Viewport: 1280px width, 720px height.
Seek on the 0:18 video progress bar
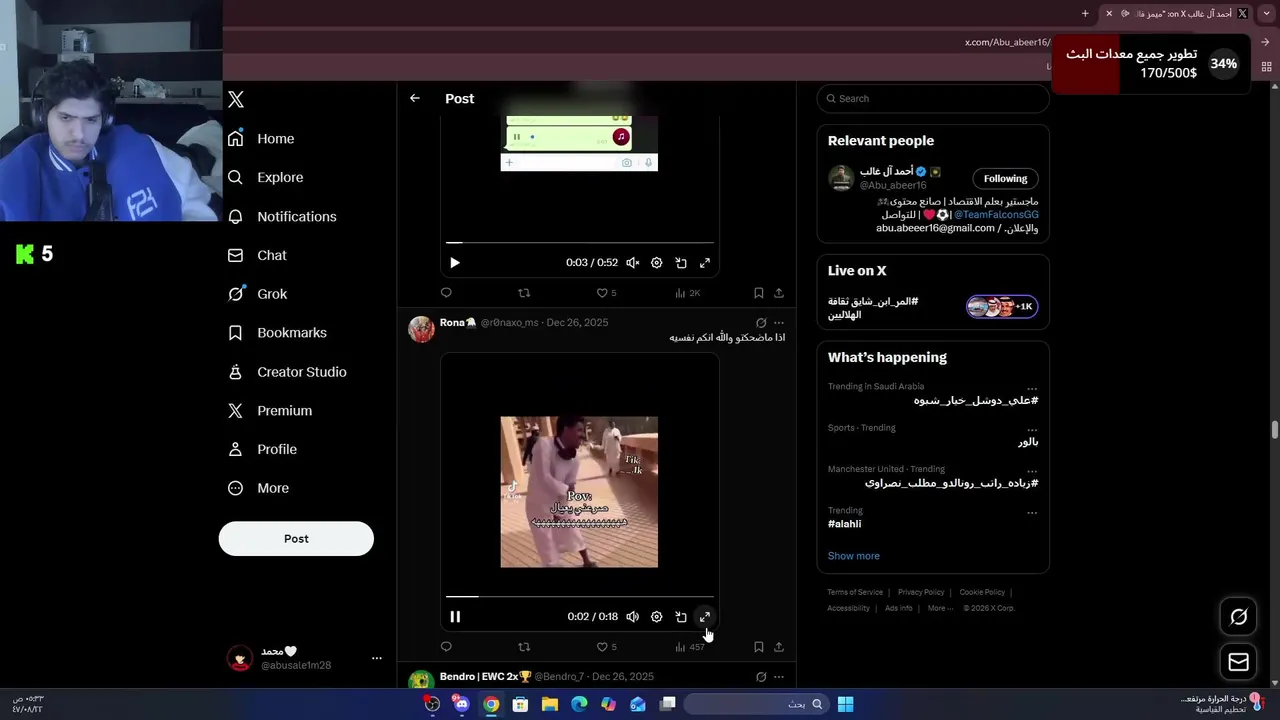(x=580, y=597)
